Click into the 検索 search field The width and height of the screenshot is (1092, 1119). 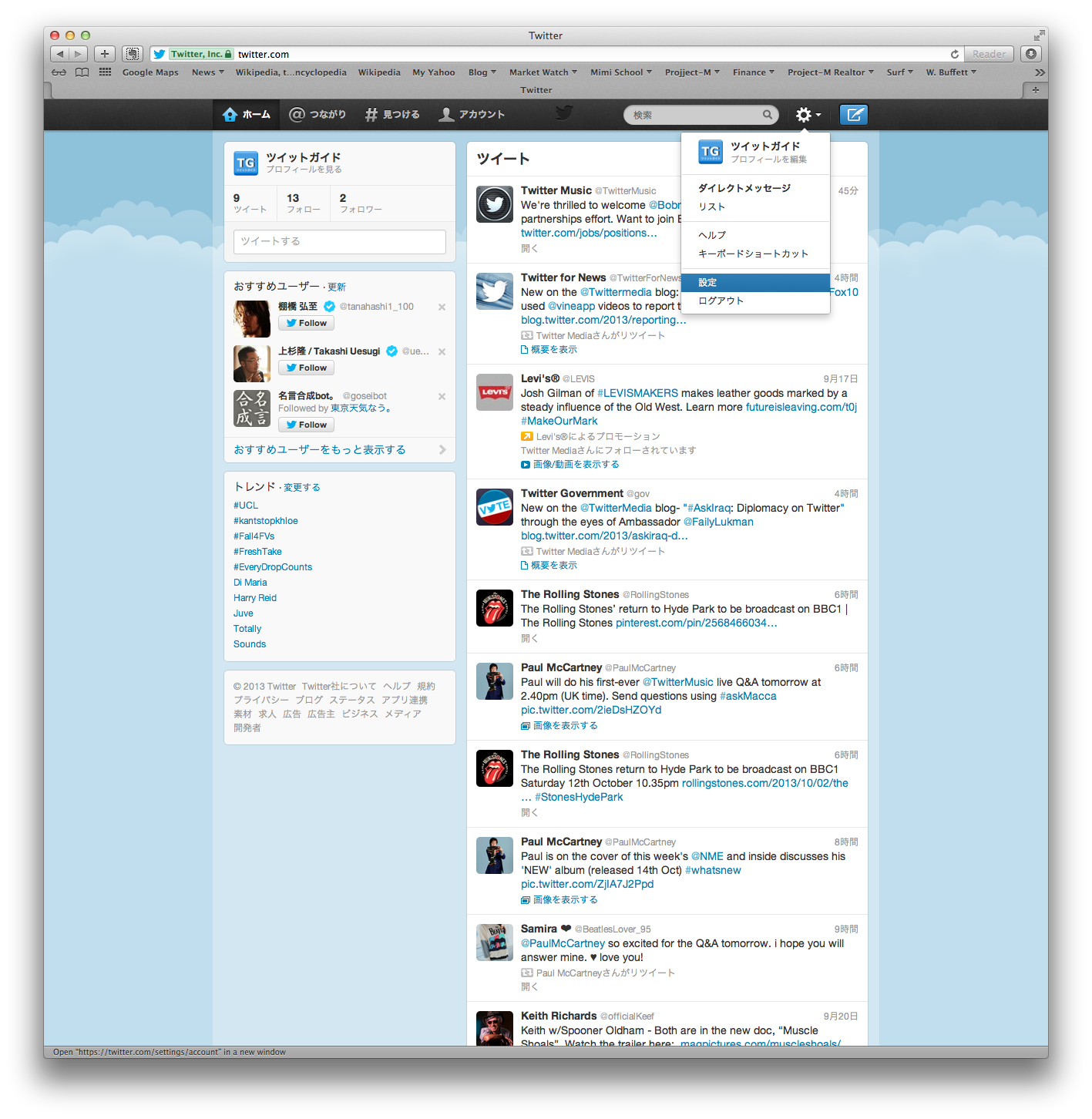[700, 115]
